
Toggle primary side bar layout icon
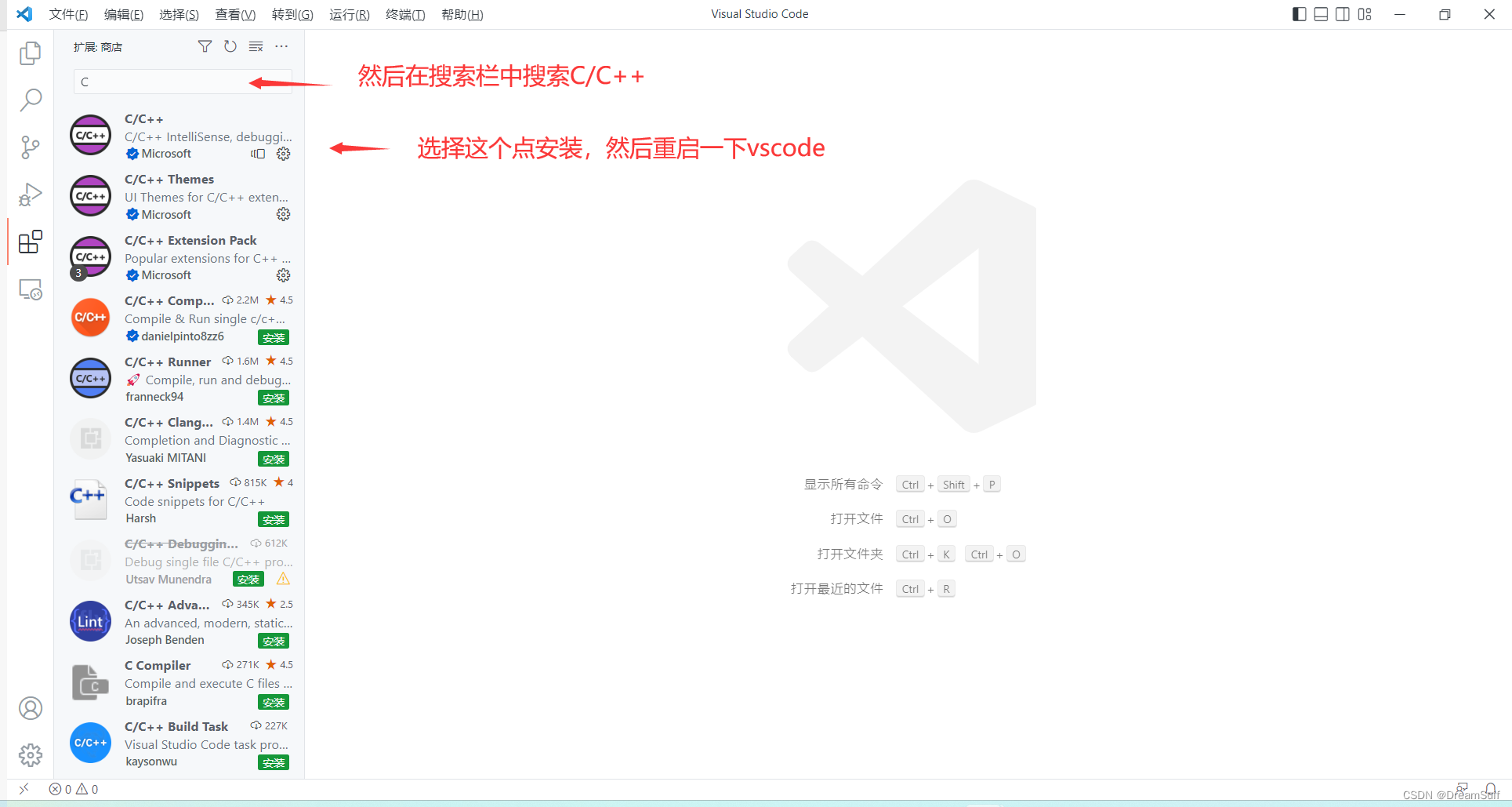coord(1299,14)
